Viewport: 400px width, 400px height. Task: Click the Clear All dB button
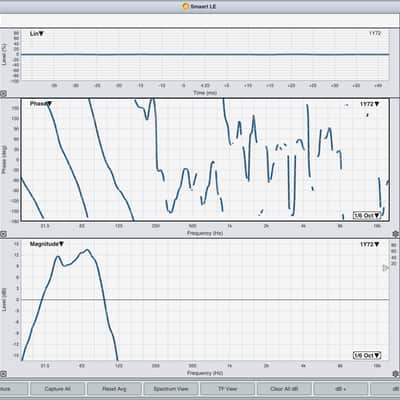tap(284, 389)
